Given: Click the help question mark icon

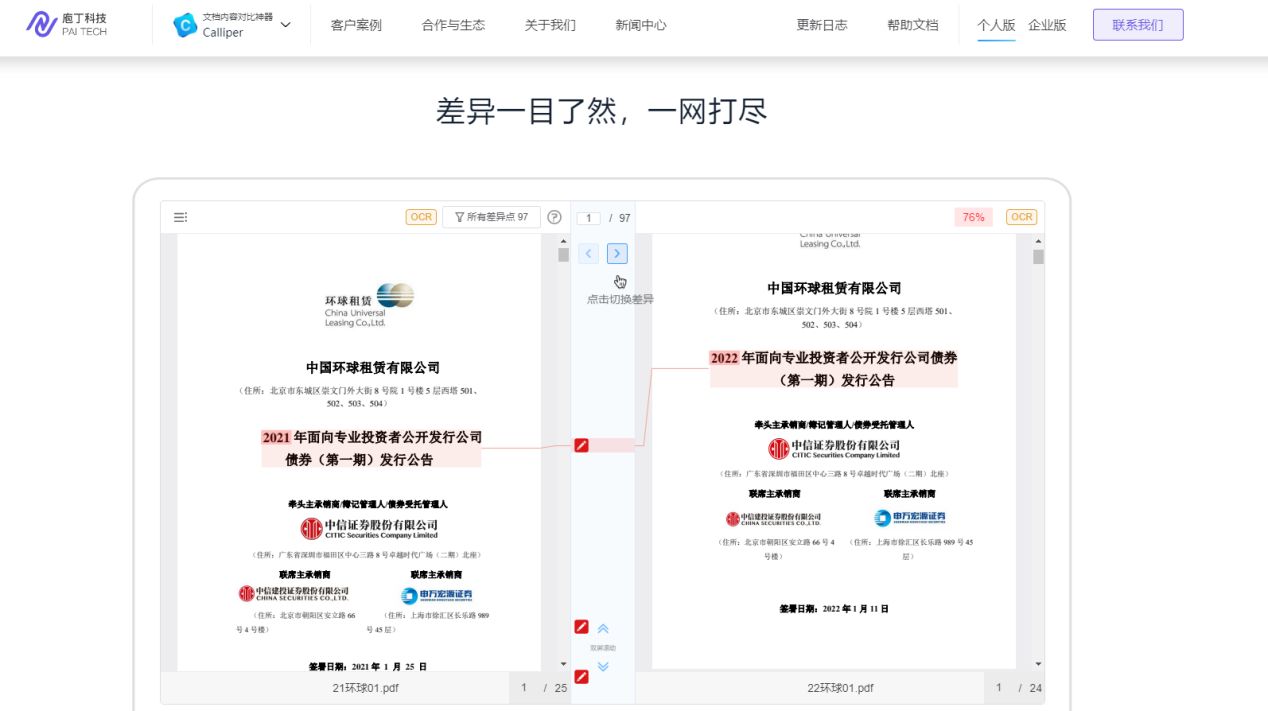Looking at the screenshot, I should click(554, 217).
